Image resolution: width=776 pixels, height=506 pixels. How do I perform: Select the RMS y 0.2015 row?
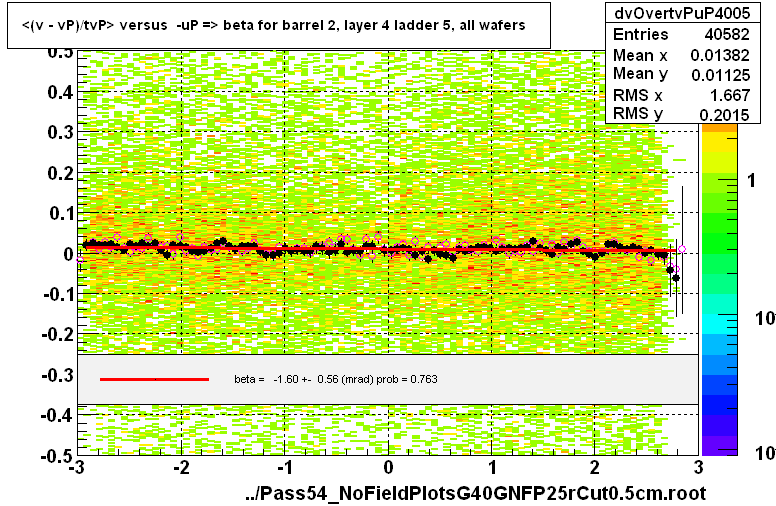(681, 114)
